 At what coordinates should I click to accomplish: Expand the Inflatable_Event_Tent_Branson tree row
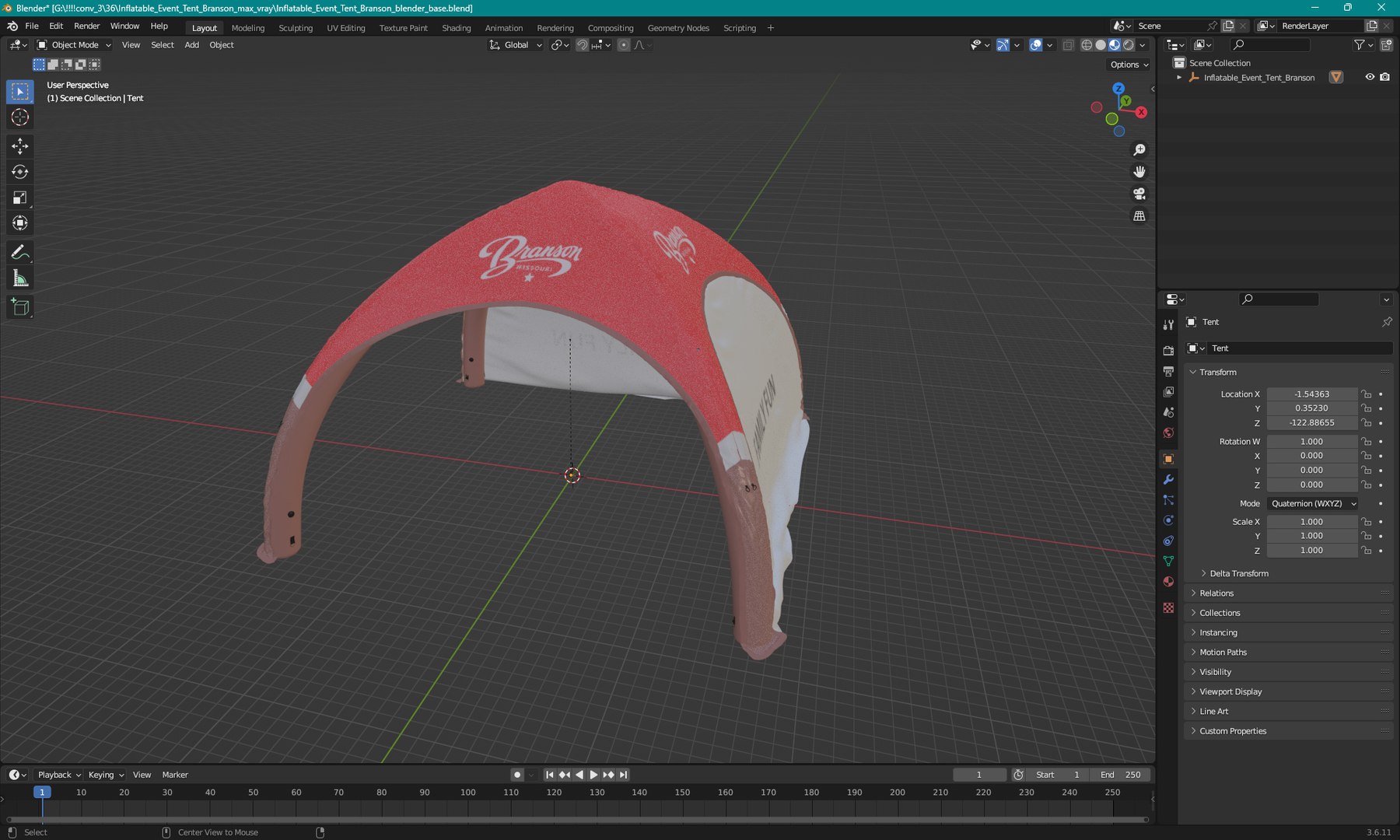[x=1179, y=78]
